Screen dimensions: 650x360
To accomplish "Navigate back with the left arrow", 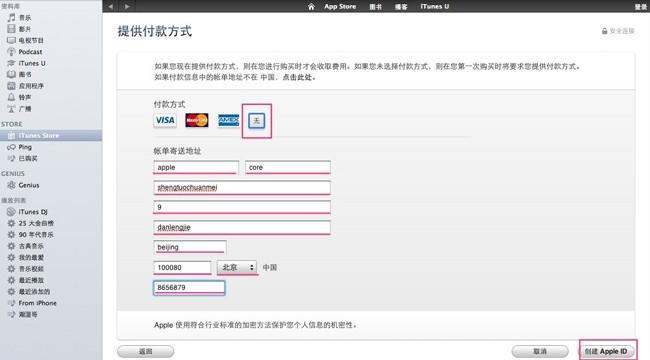I will (x=110, y=7).
